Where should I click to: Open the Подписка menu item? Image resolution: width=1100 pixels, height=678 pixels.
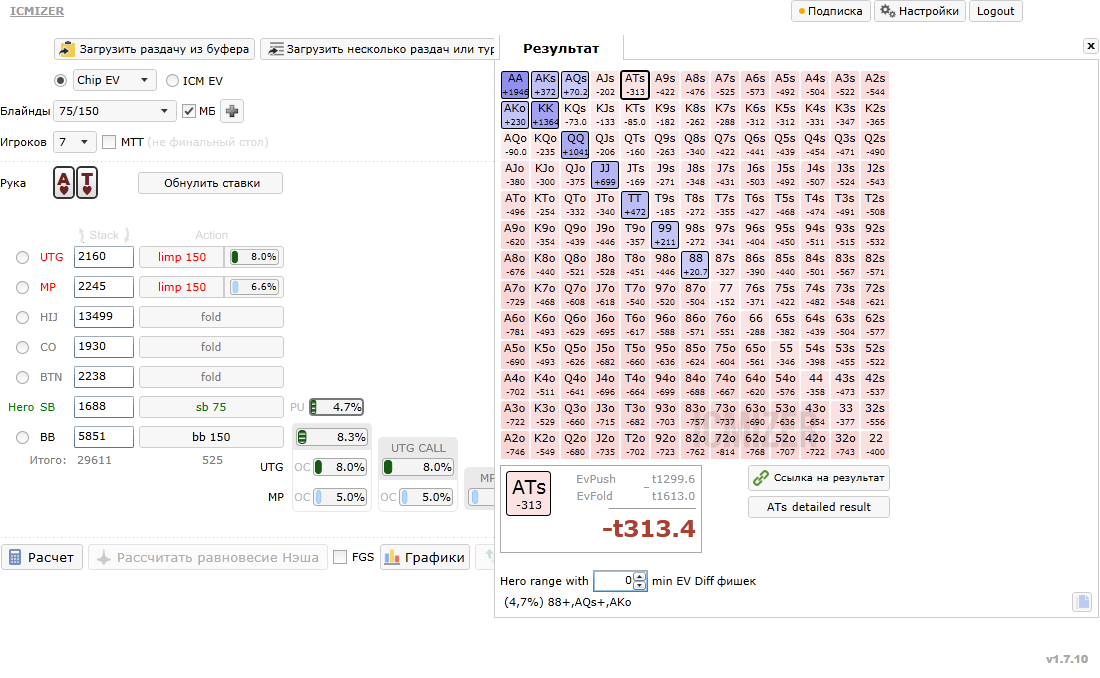(831, 11)
